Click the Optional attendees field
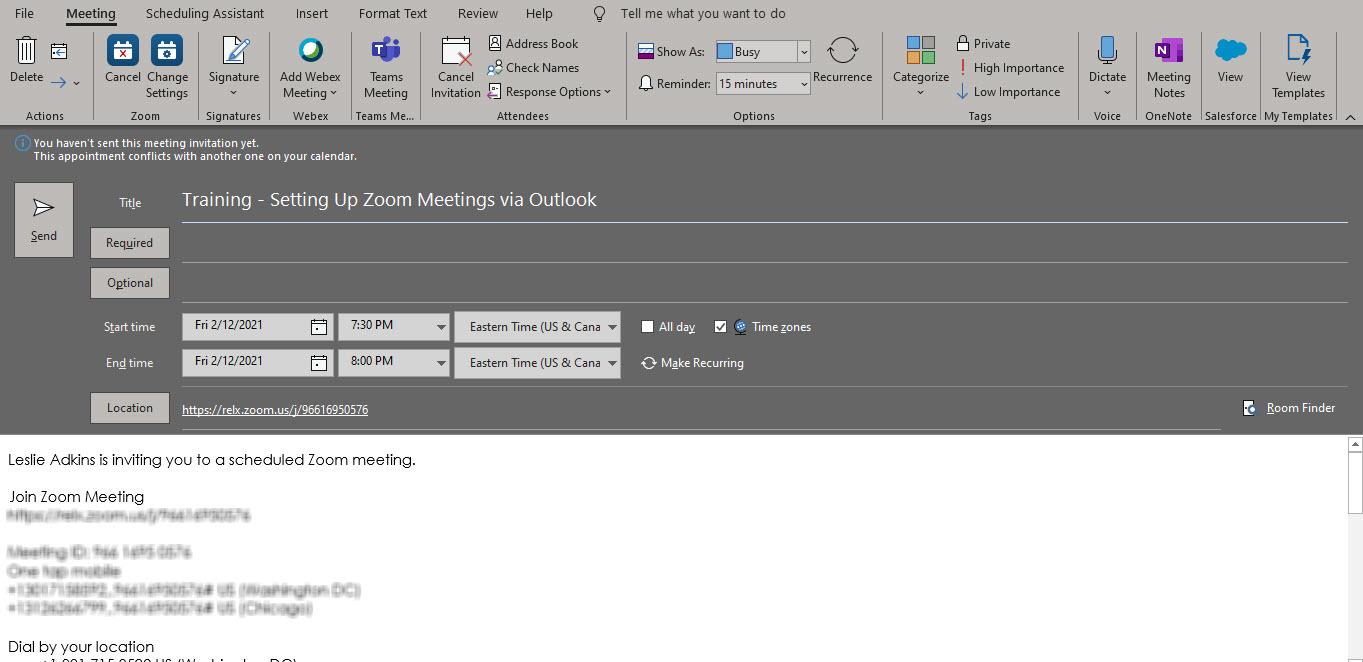The image size is (1363, 662). pyautogui.click(x=765, y=283)
